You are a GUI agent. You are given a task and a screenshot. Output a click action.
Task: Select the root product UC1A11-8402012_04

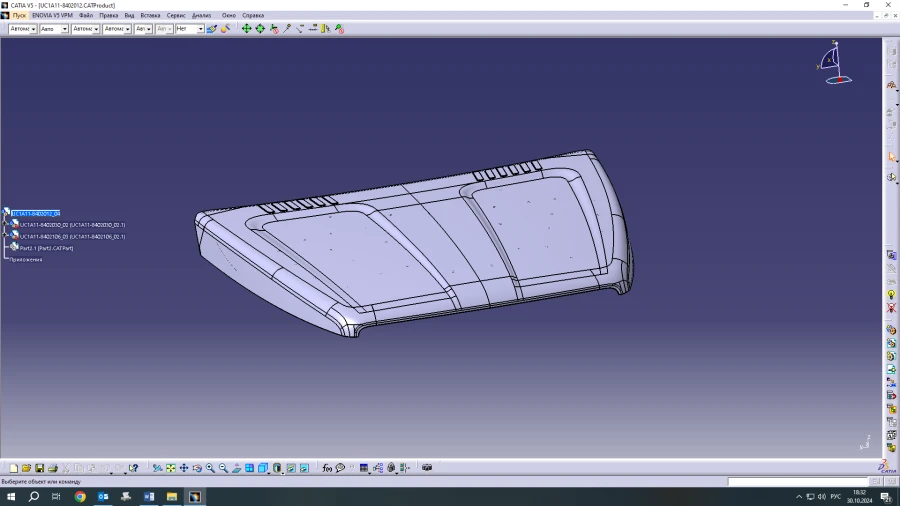point(36,213)
